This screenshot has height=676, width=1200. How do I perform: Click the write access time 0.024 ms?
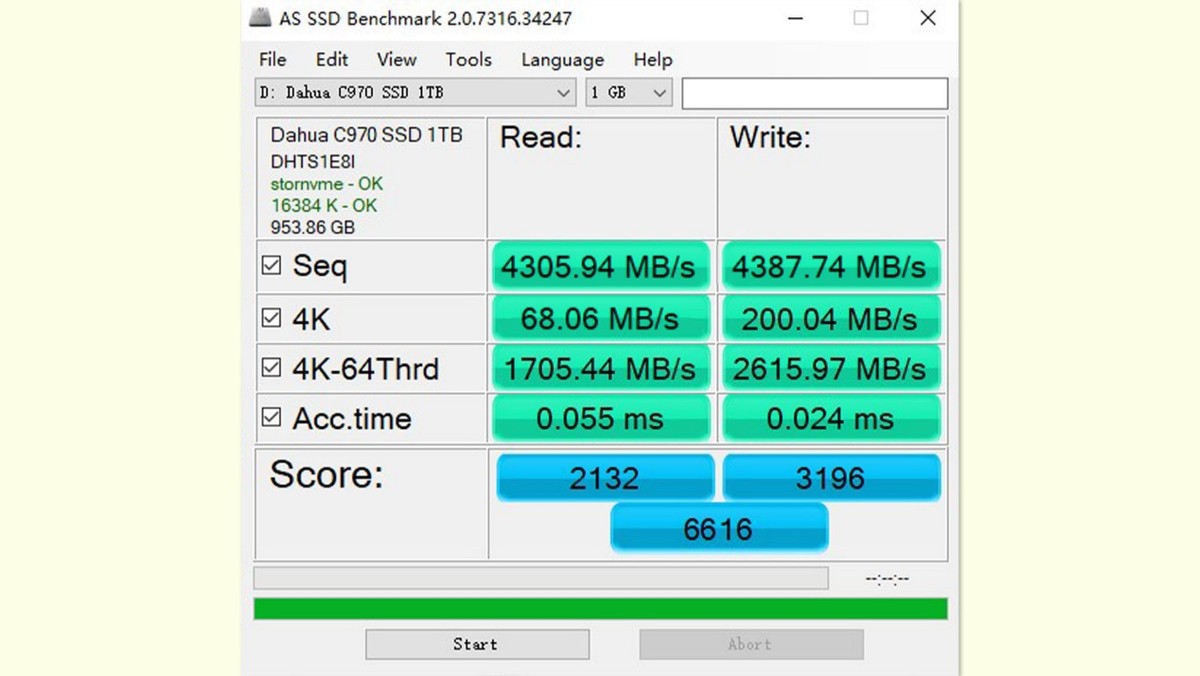[830, 417]
